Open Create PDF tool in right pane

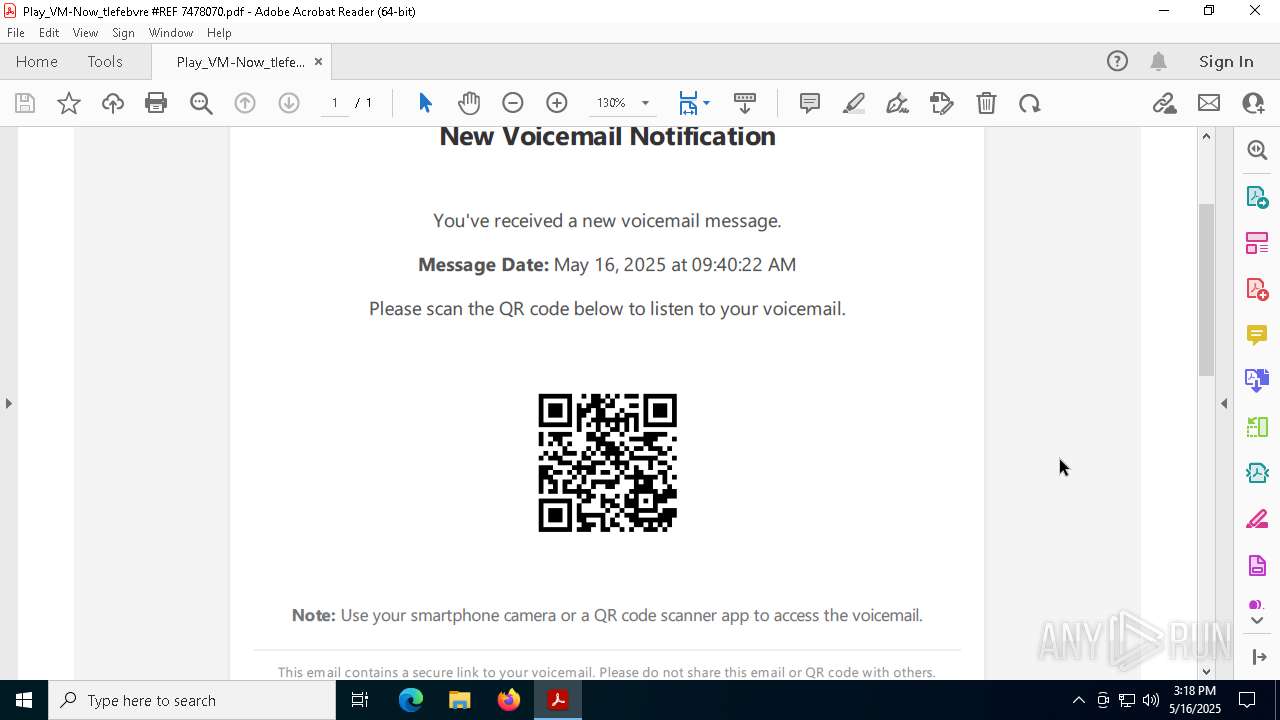1257,289
